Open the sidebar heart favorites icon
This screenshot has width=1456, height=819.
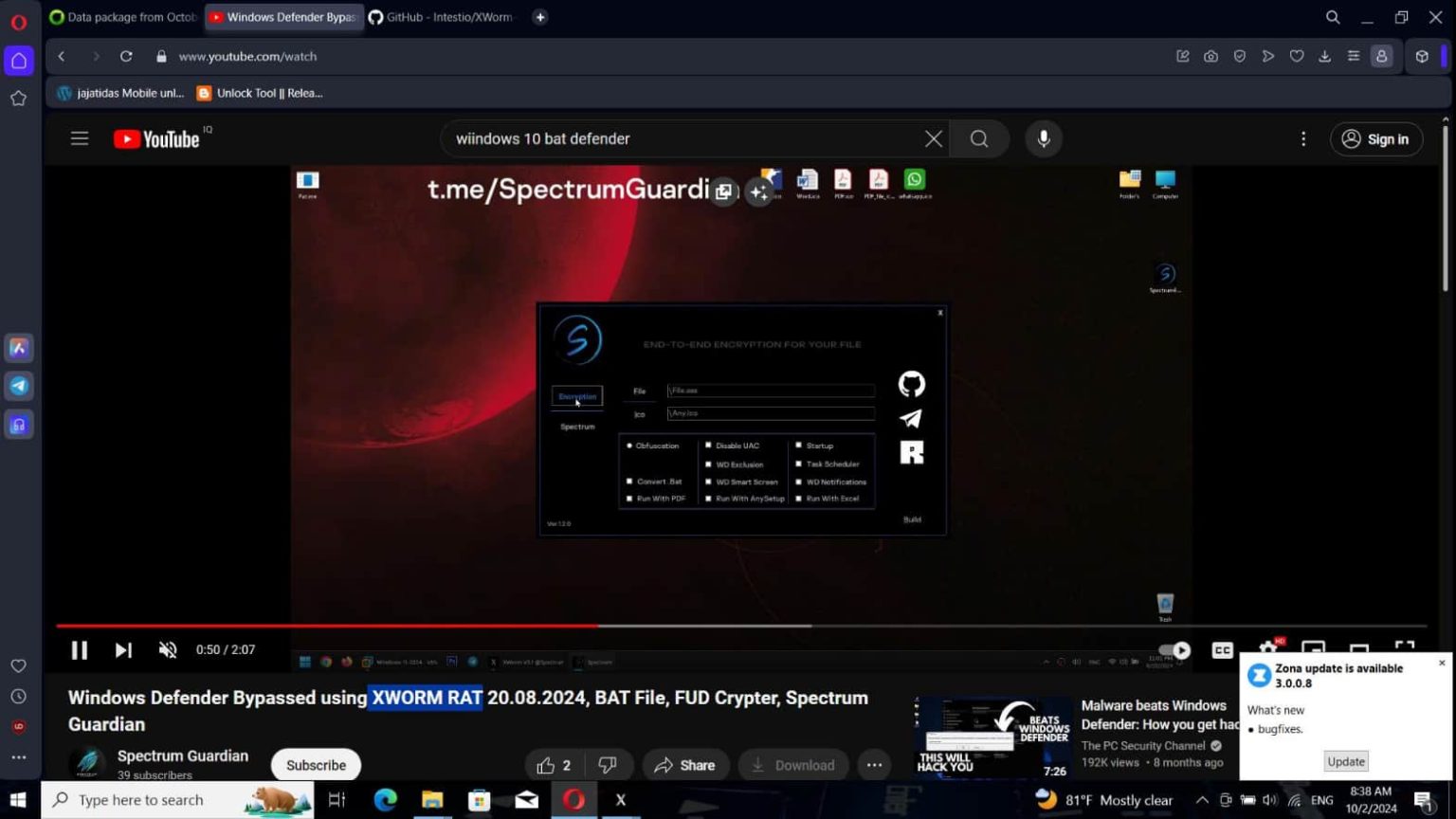(18, 666)
